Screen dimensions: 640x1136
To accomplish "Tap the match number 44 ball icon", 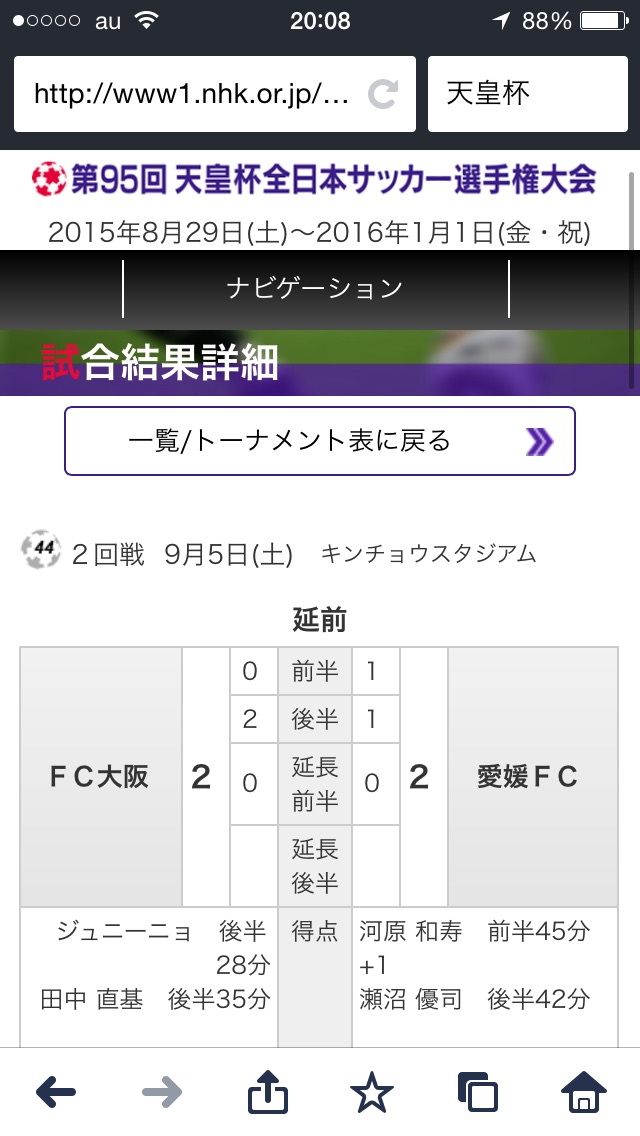I will coord(42,551).
